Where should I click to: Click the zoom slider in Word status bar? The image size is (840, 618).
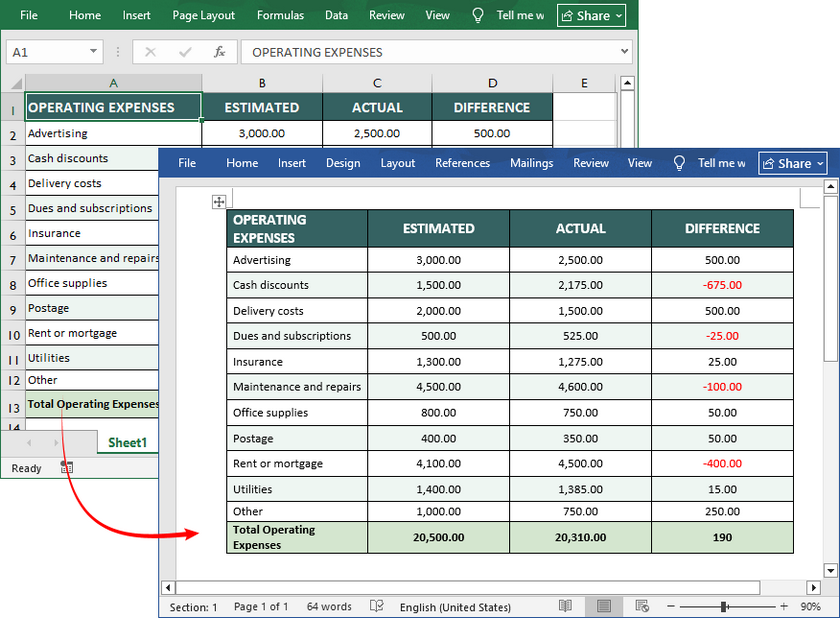[722, 606]
